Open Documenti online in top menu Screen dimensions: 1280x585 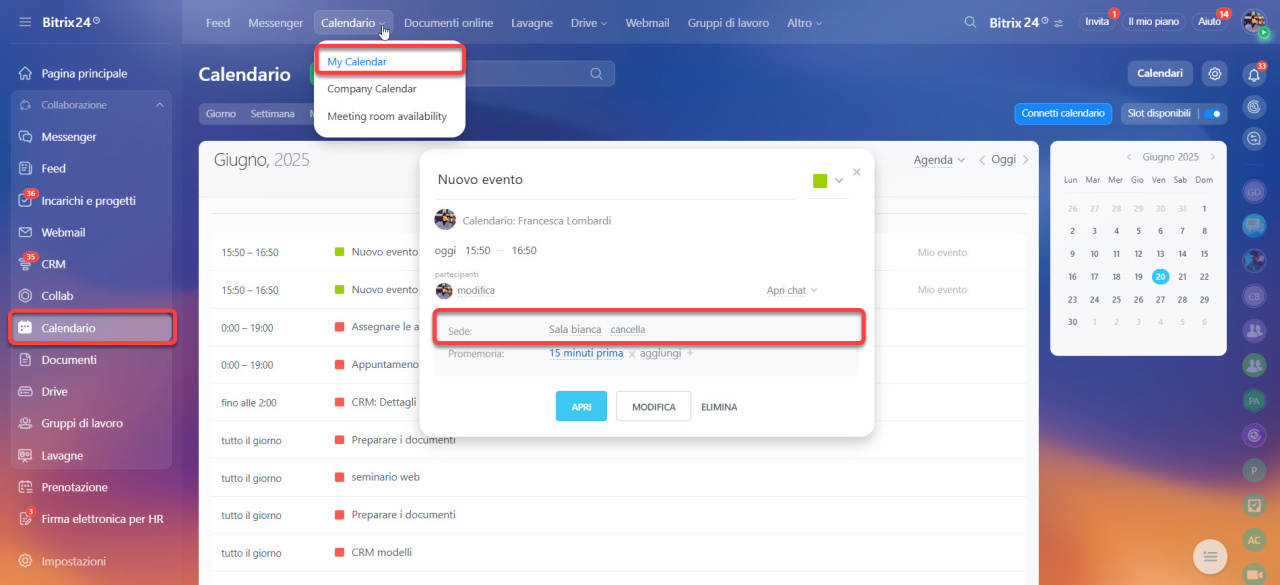point(448,23)
